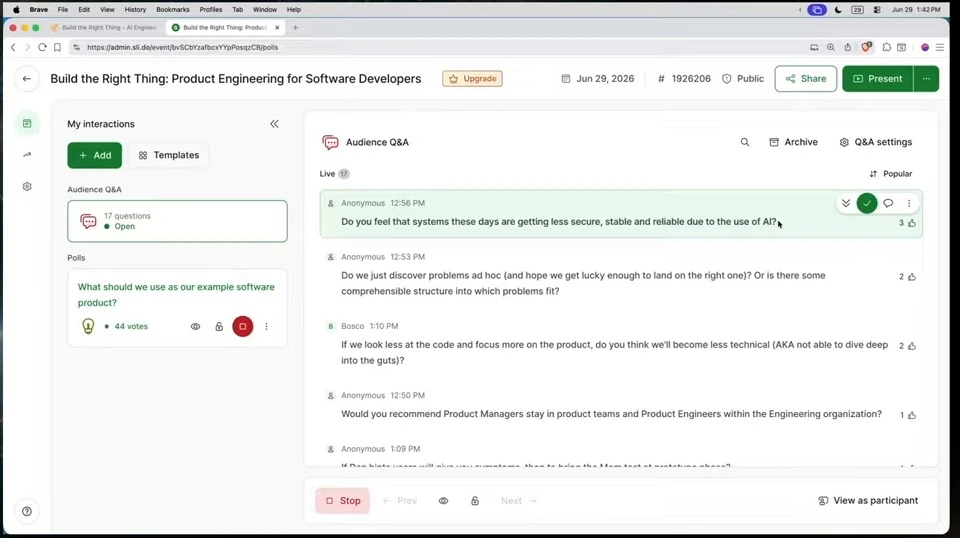Viewport: 960px width, 538px height.
Task: Upvote the Bosco question thumbs-up
Action: tap(912, 346)
